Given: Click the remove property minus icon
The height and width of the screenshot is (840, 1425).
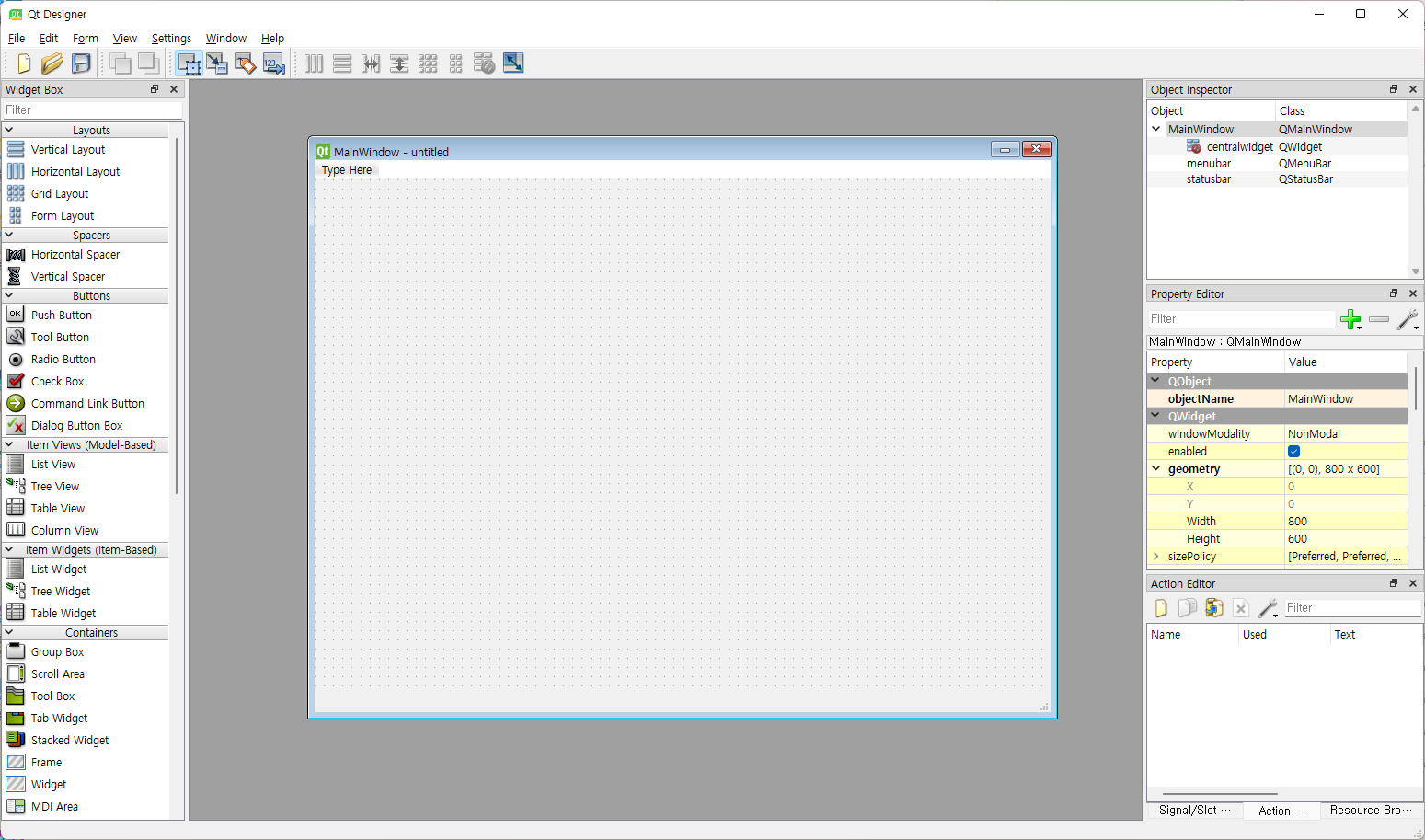Looking at the screenshot, I should pos(1379,319).
